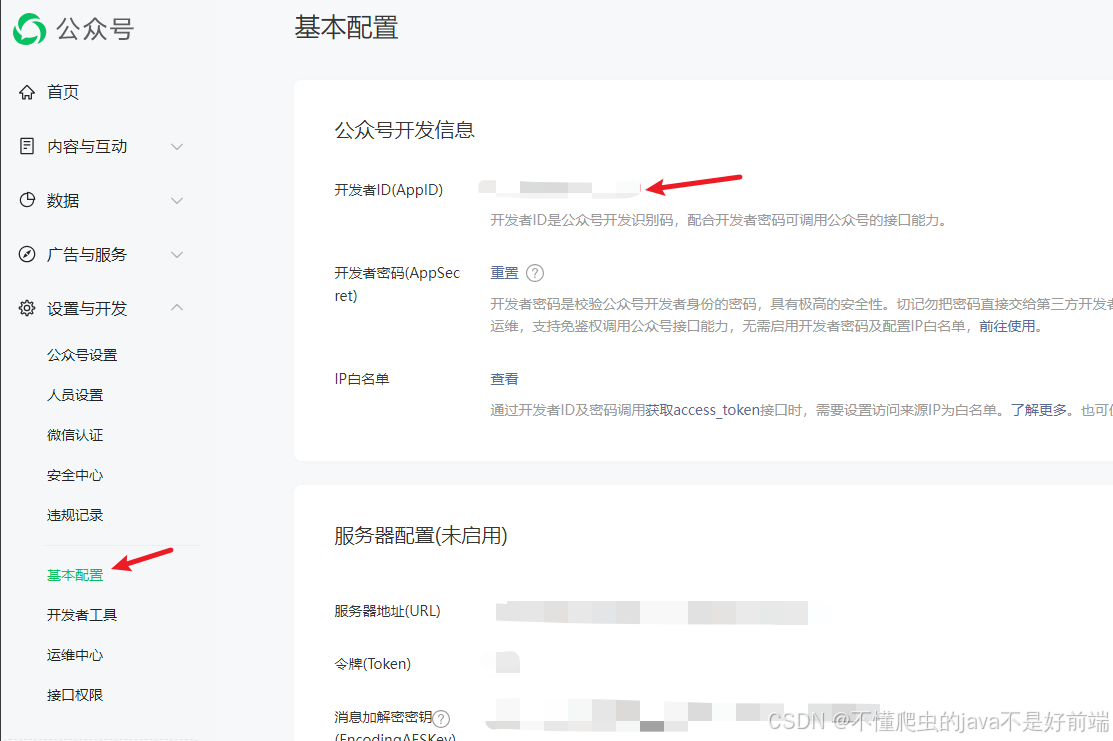The image size is (1113, 741).
Task: Click the document icon beside 内容与互动
Action: click(x=27, y=146)
